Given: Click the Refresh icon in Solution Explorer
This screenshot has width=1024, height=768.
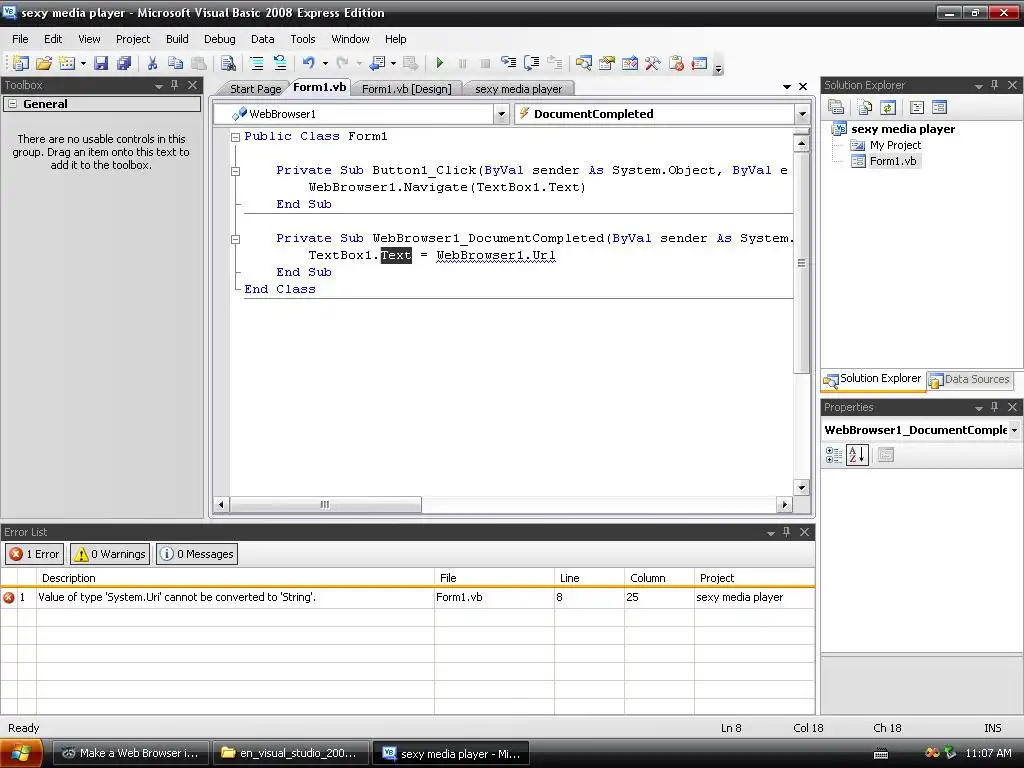Looking at the screenshot, I should (x=888, y=107).
